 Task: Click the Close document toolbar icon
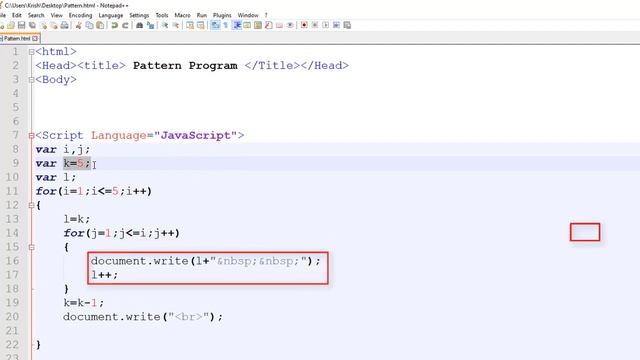pos(43,25)
